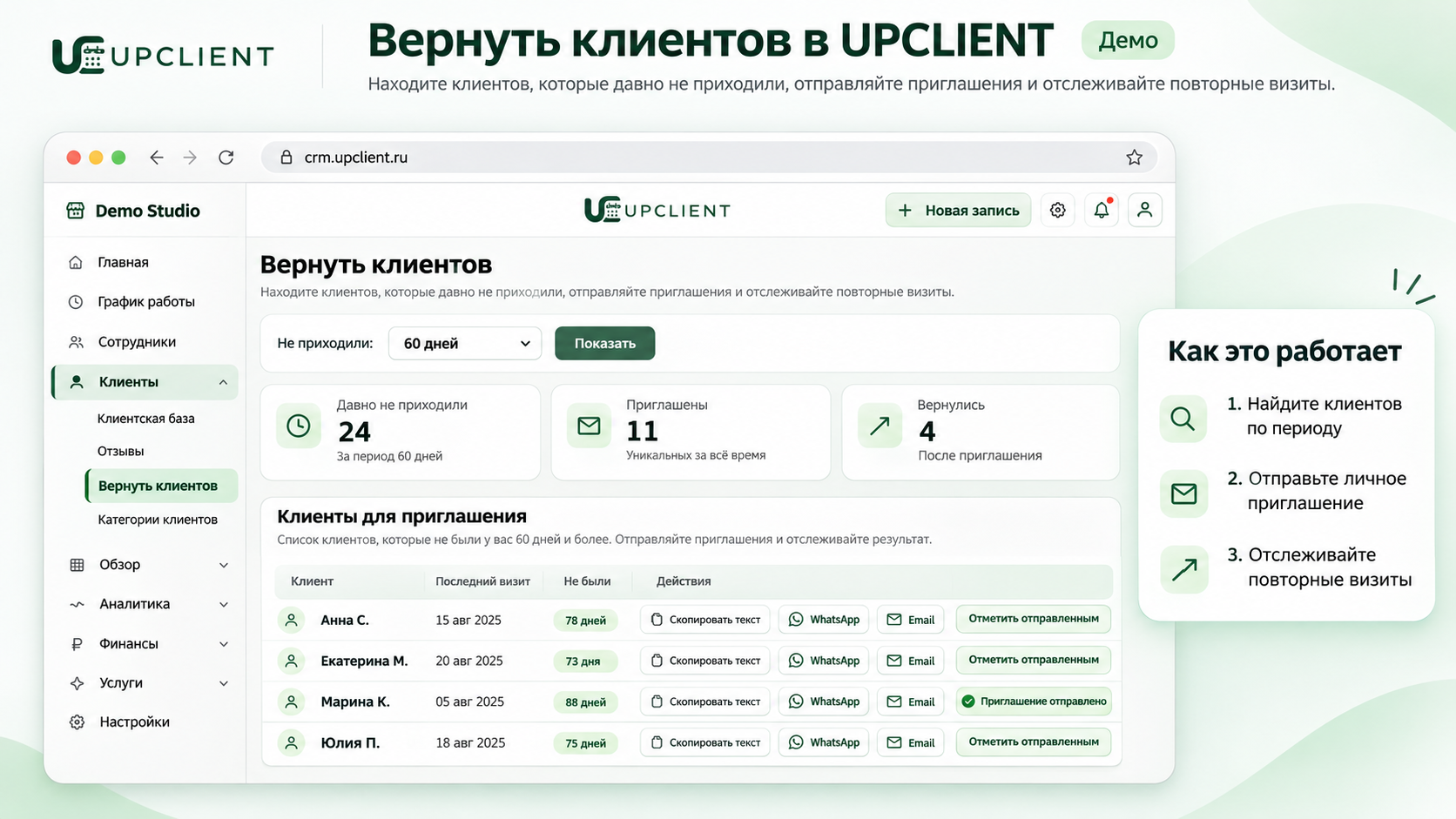Click Анна С. avatar icon
Viewport: 1456px width, 819px height.
[292, 621]
